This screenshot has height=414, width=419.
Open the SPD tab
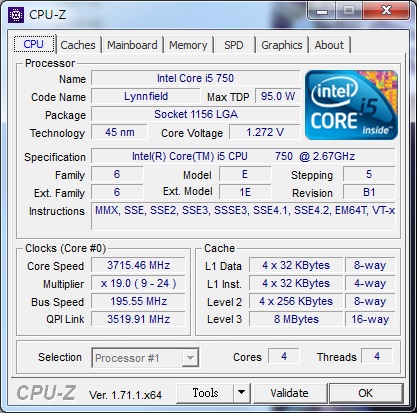click(x=234, y=45)
